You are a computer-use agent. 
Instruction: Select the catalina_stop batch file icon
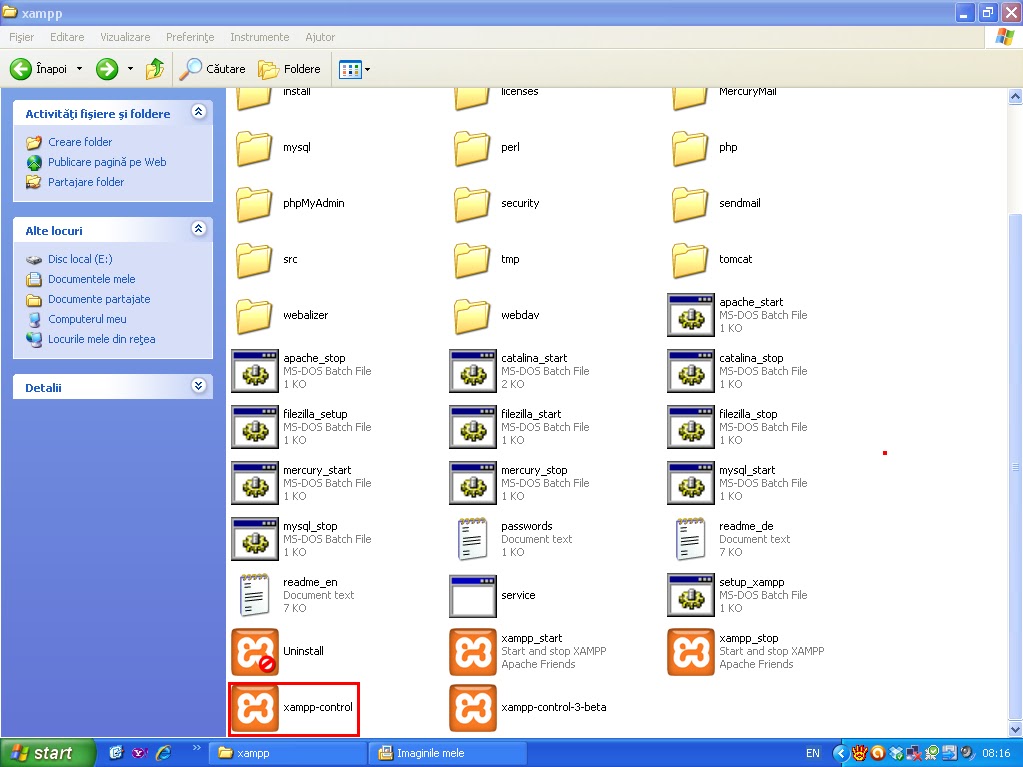coord(691,371)
